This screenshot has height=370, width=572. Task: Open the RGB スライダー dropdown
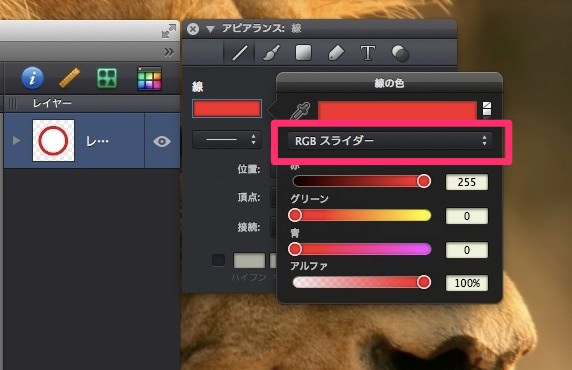tap(390, 141)
